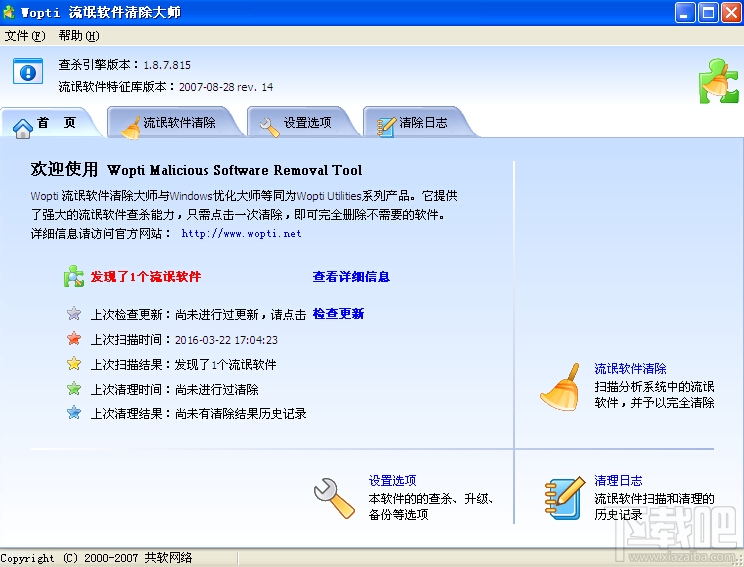The image size is (744, 567).
Task: Click the green puzzle-broom logo at top right
Action: [x=718, y=81]
